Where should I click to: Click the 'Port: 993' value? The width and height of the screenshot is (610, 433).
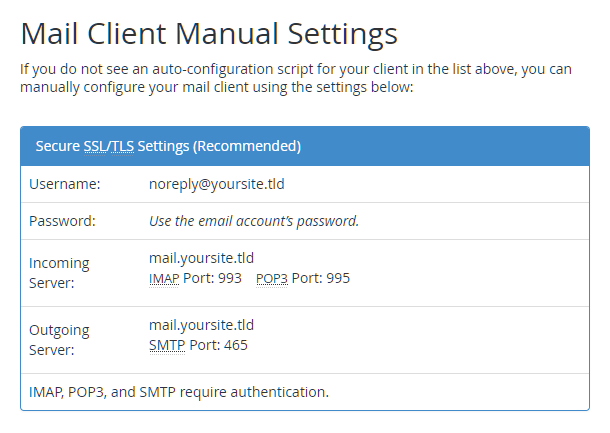212,279
